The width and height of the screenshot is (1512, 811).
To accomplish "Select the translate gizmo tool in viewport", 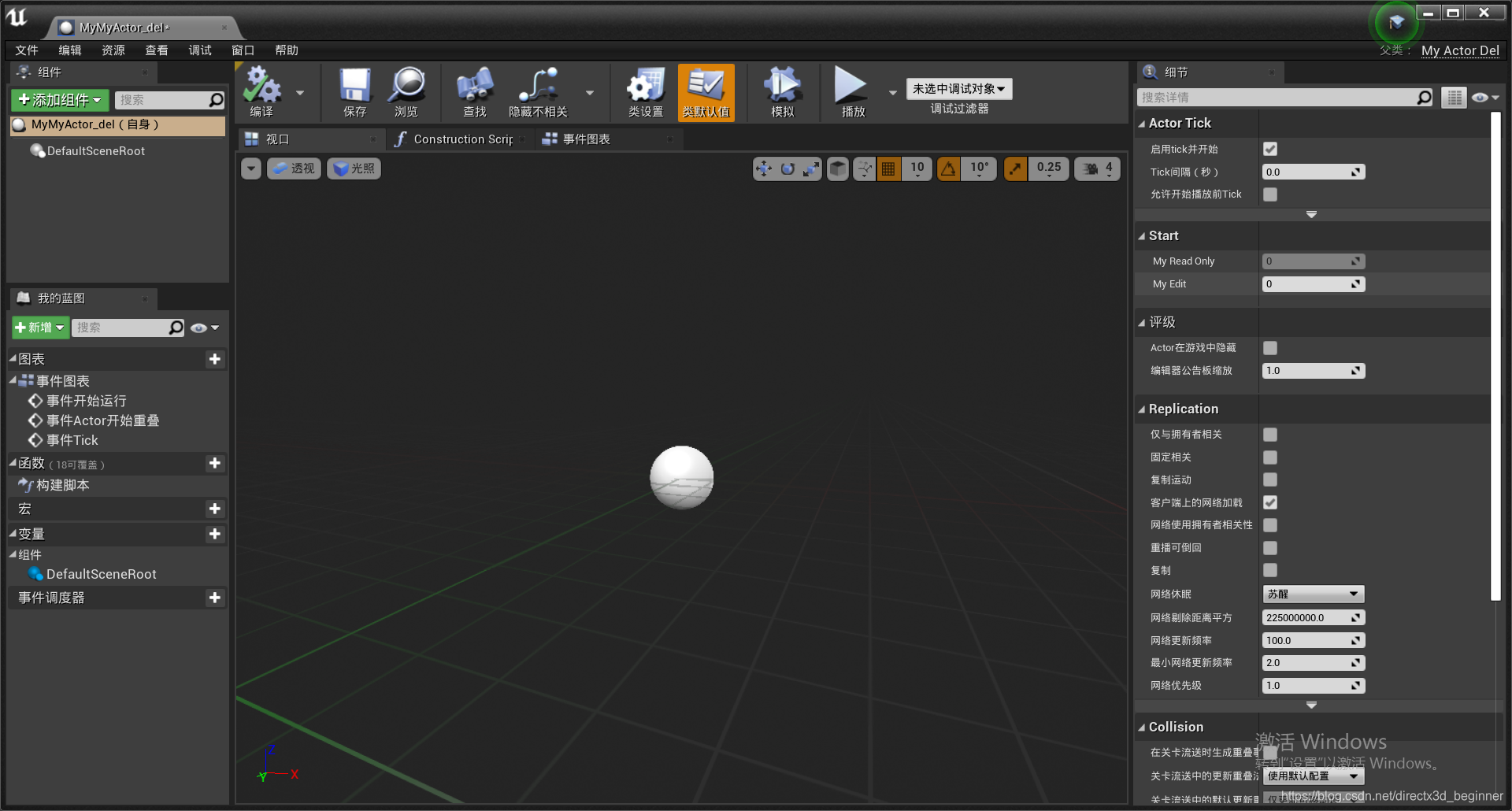I will (764, 168).
